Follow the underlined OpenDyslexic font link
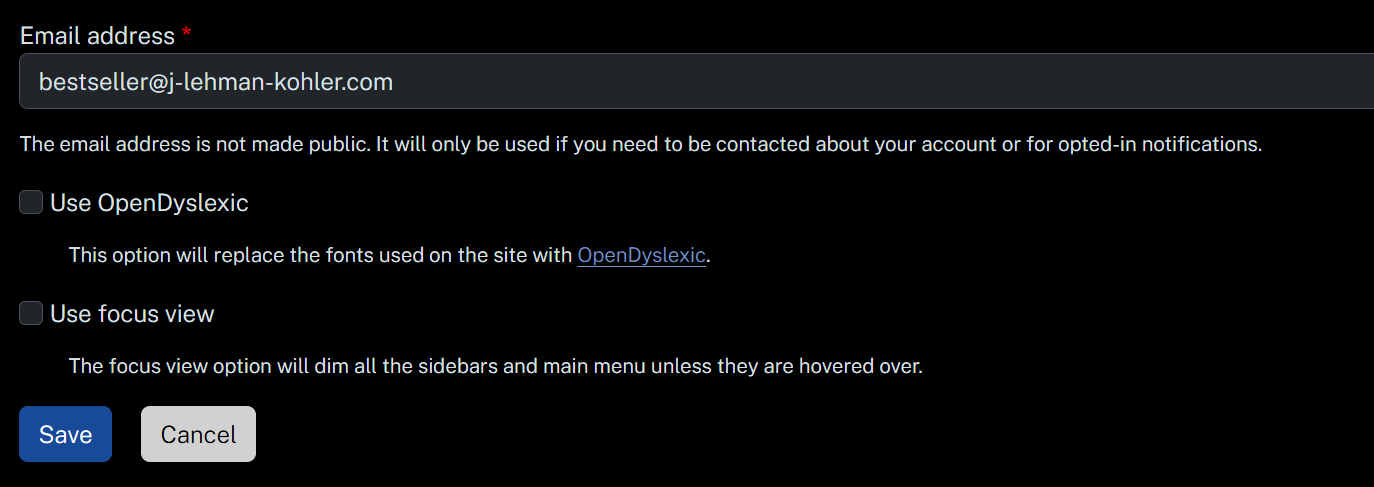Image resolution: width=1374 pixels, height=487 pixels. (642, 255)
